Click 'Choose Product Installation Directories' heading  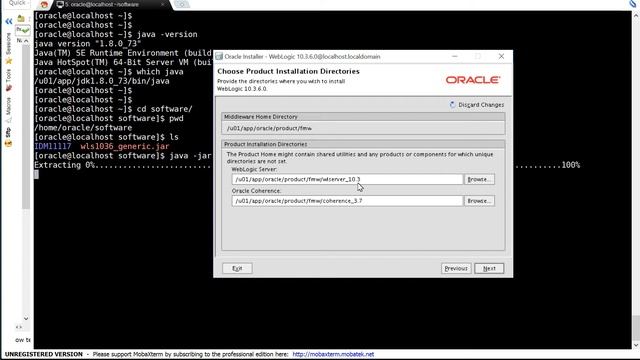click(288, 71)
